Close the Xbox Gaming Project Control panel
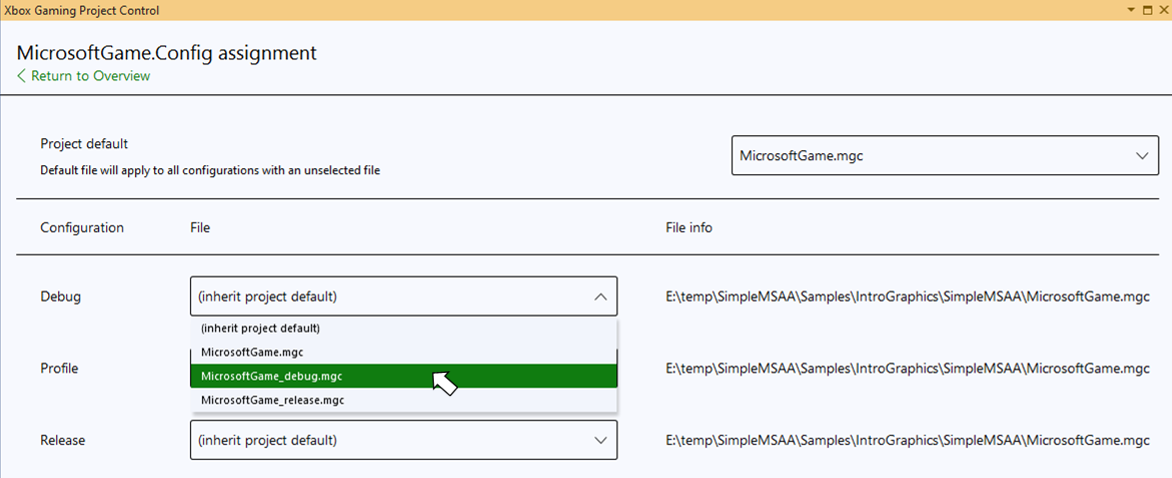The height and width of the screenshot is (478, 1172). [x=1164, y=10]
